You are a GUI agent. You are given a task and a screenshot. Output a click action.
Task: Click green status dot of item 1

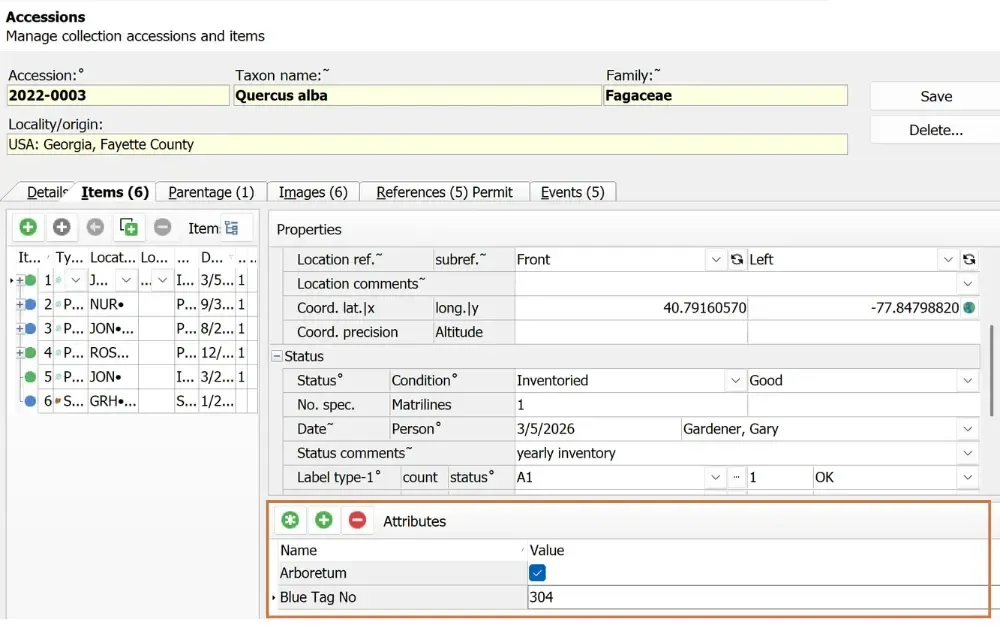(31, 280)
